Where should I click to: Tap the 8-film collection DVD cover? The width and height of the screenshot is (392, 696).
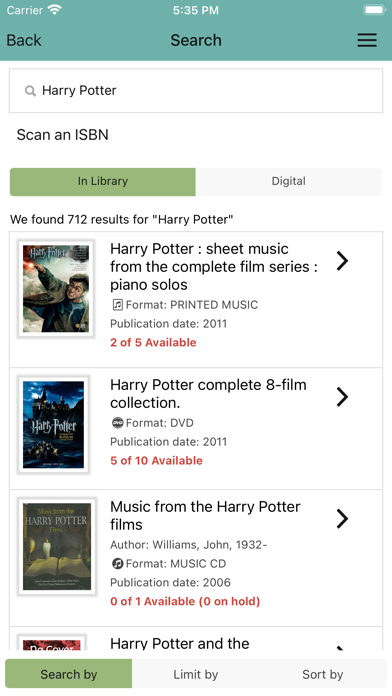coord(54,425)
